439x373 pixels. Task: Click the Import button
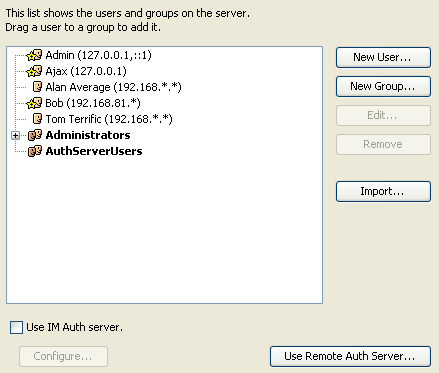click(383, 191)
